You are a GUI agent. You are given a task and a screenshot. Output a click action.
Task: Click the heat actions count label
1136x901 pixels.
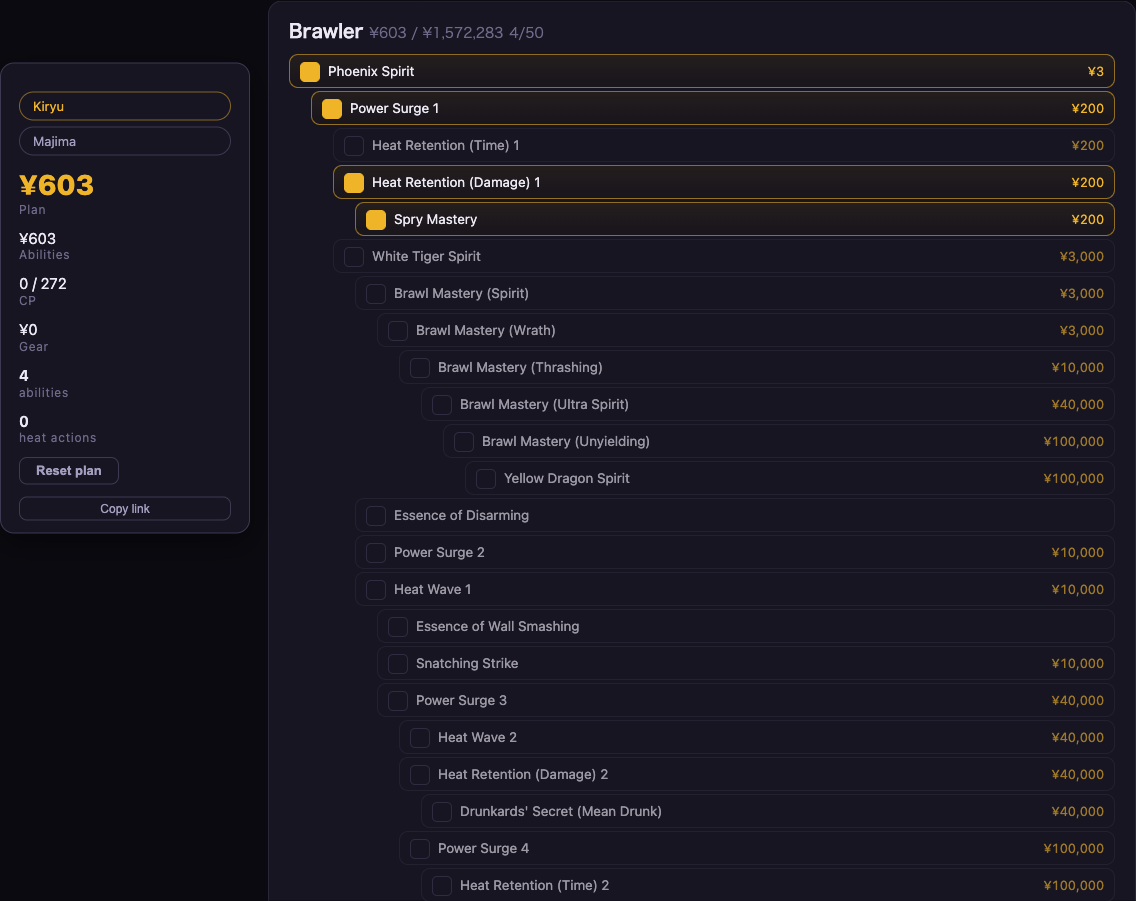[58, 437]
